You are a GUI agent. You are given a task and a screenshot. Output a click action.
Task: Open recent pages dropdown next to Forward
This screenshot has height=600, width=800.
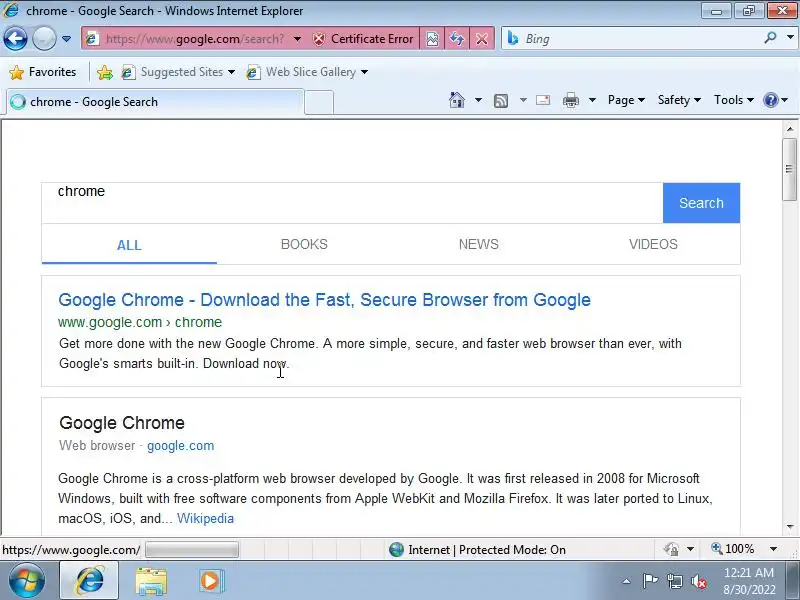tap(66, 39)
